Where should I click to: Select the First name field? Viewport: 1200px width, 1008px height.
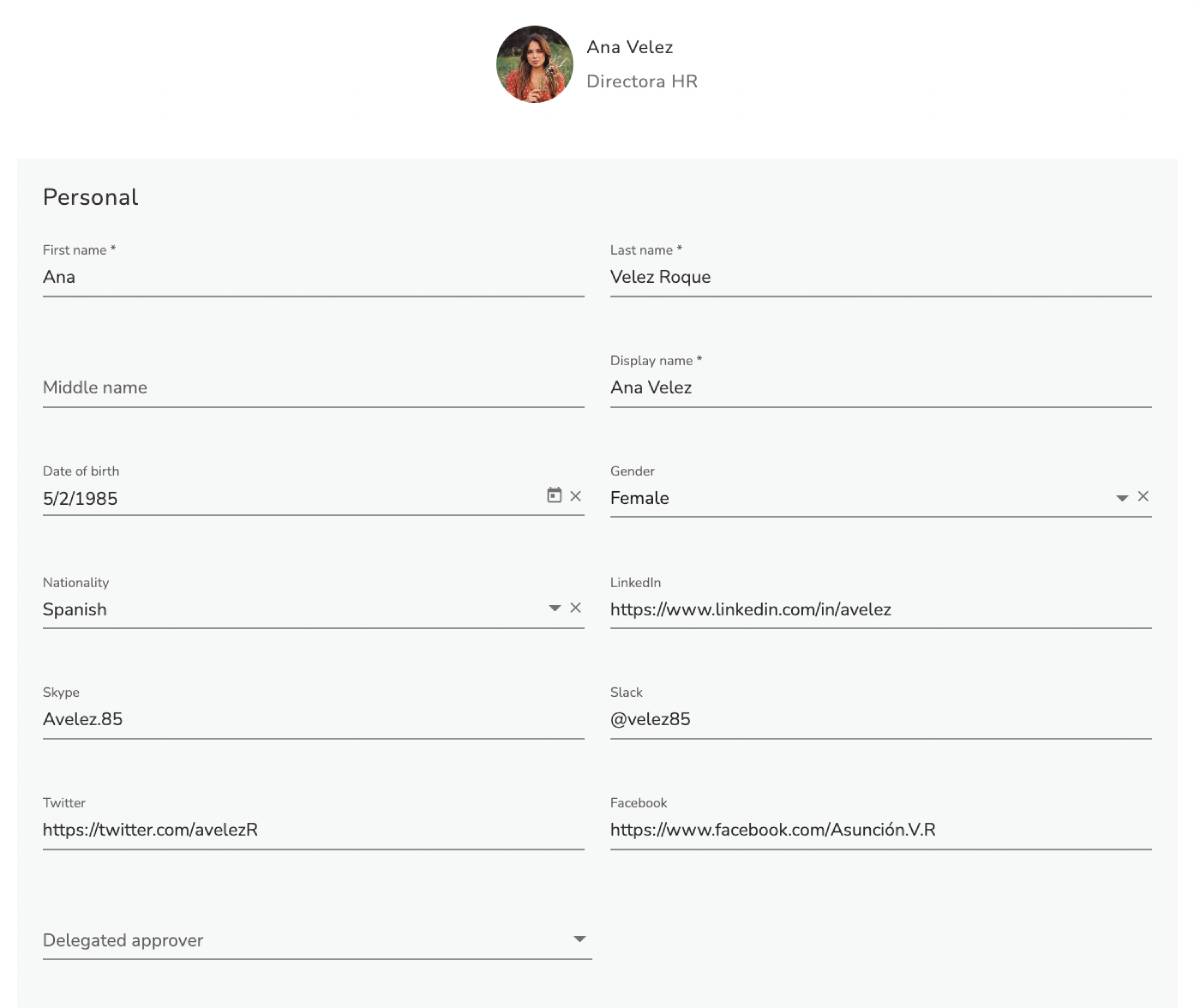click(300, 277)
